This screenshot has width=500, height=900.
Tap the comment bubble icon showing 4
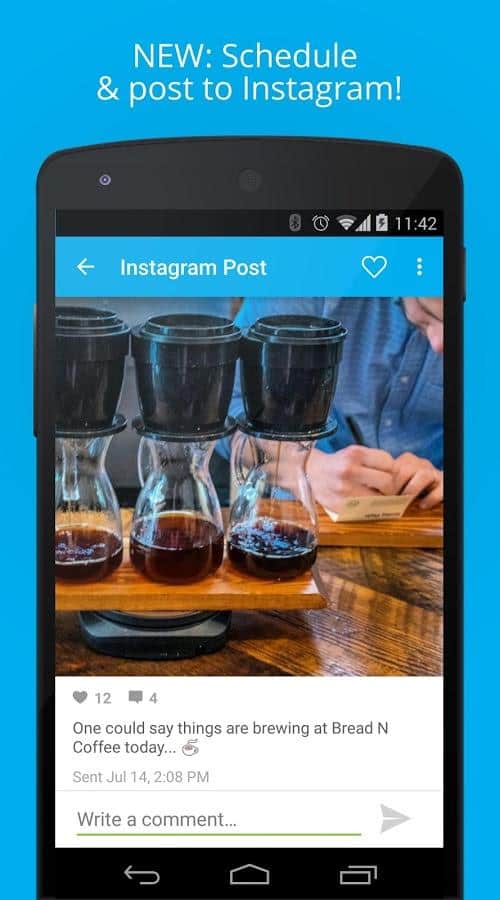click(x=143, y=698)
